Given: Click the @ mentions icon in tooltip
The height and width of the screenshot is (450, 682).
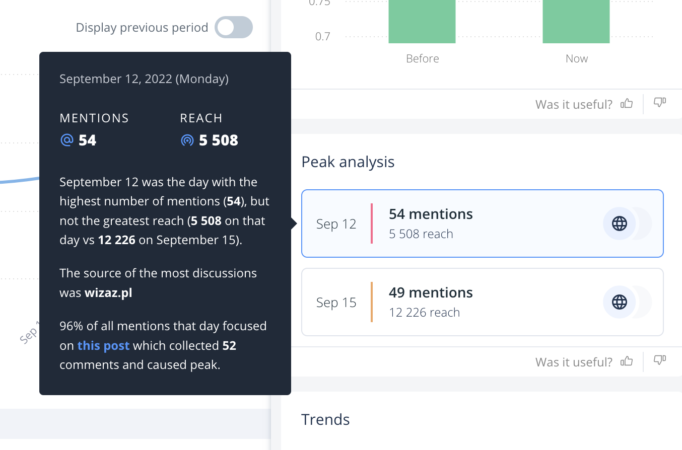Looking at the screenshot, I should (x=67, y=140).
